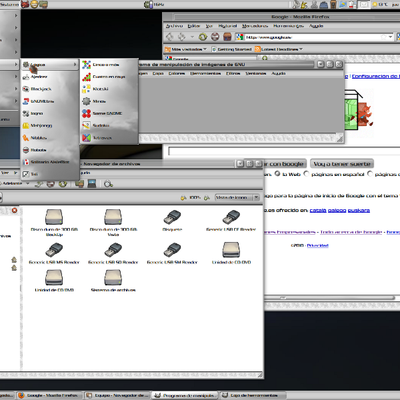
Task: Reload the page in Firefox
Action: pyautogui.click(x=203, y=37)
